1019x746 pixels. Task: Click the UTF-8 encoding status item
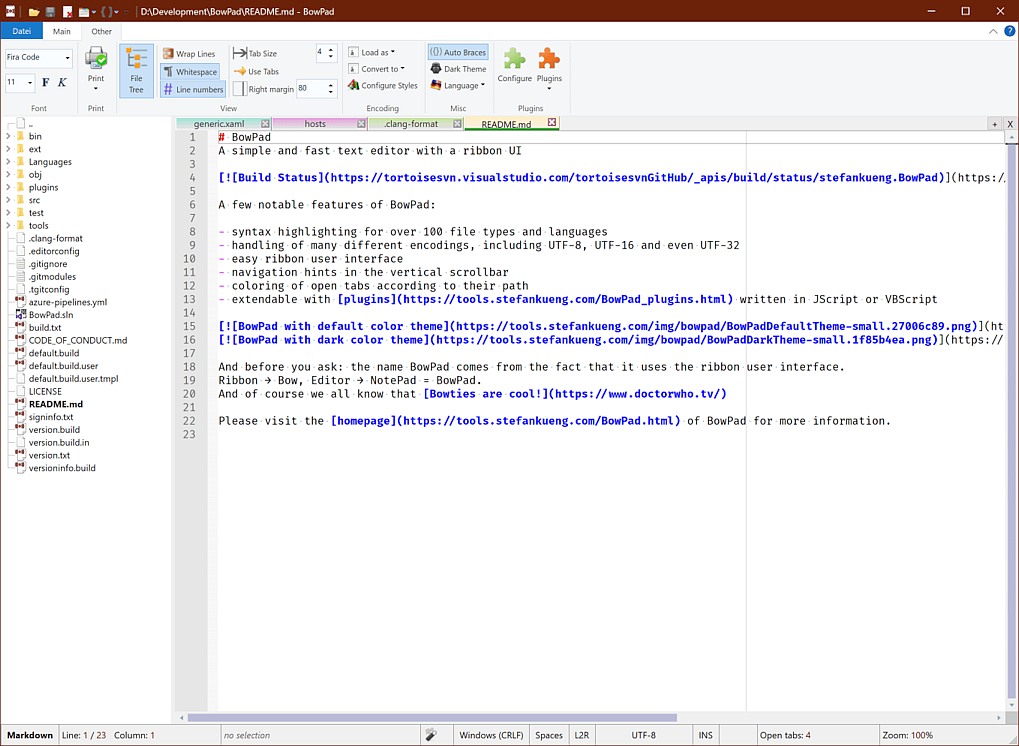(643, 735)
